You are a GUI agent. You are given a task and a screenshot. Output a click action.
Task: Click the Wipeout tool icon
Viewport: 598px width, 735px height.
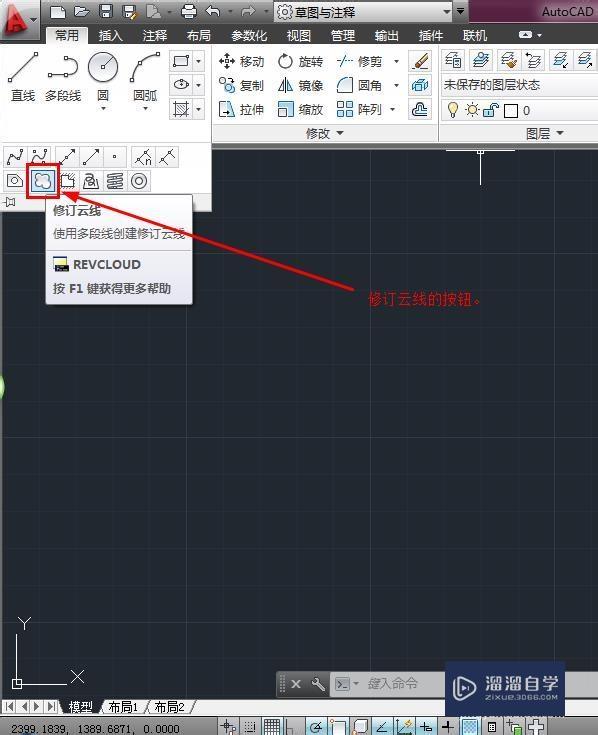[x=67, y=181]
